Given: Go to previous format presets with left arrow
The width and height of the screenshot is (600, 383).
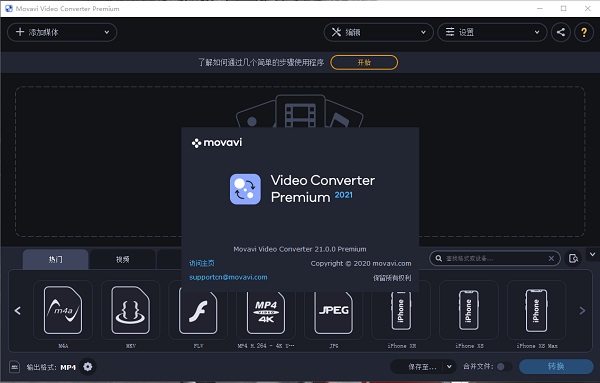Looking at the screenshot, I should coord(18,310).
